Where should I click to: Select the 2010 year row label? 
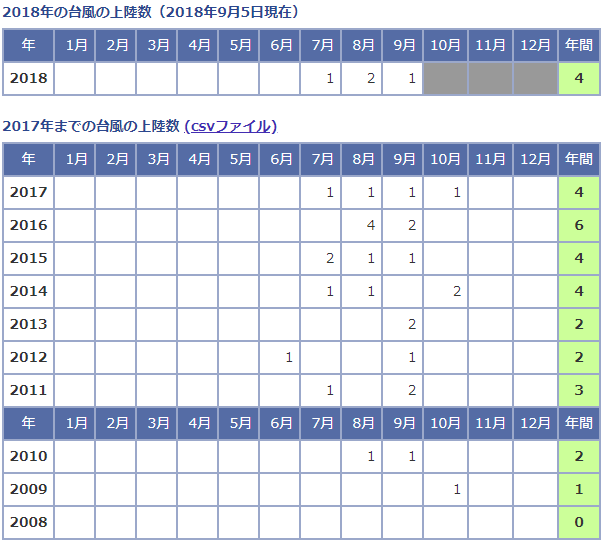(x=29, y=456)
